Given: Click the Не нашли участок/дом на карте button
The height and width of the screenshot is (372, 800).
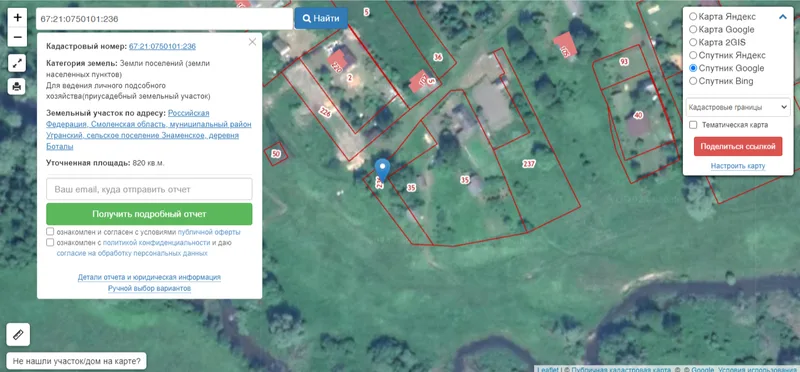Looking at the screenshot, I should tap(77, 361).
